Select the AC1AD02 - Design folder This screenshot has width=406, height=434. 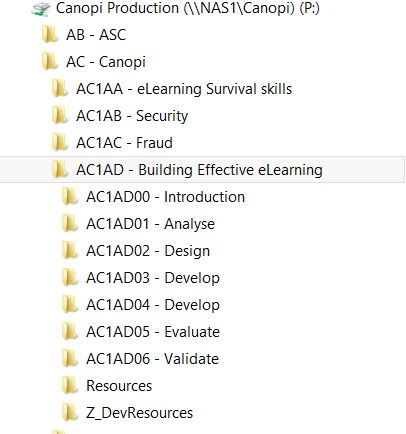coord(148,251)
